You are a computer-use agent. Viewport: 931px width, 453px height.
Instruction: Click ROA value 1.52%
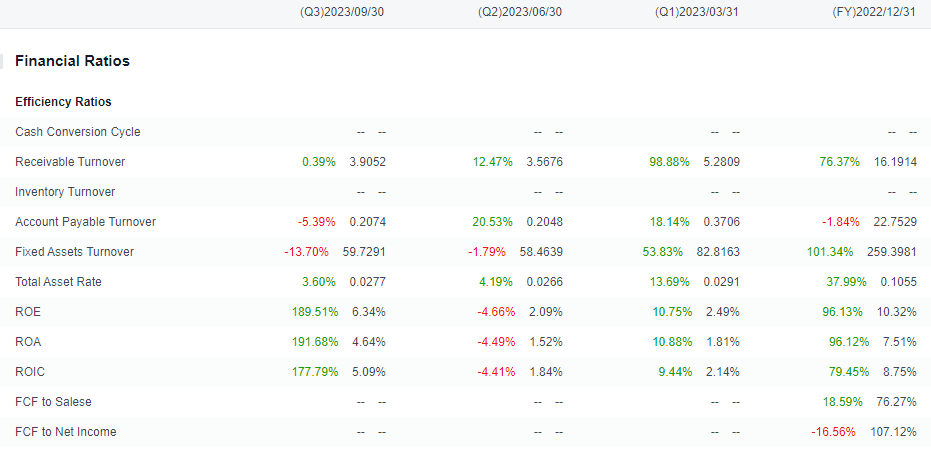[546, 342]
